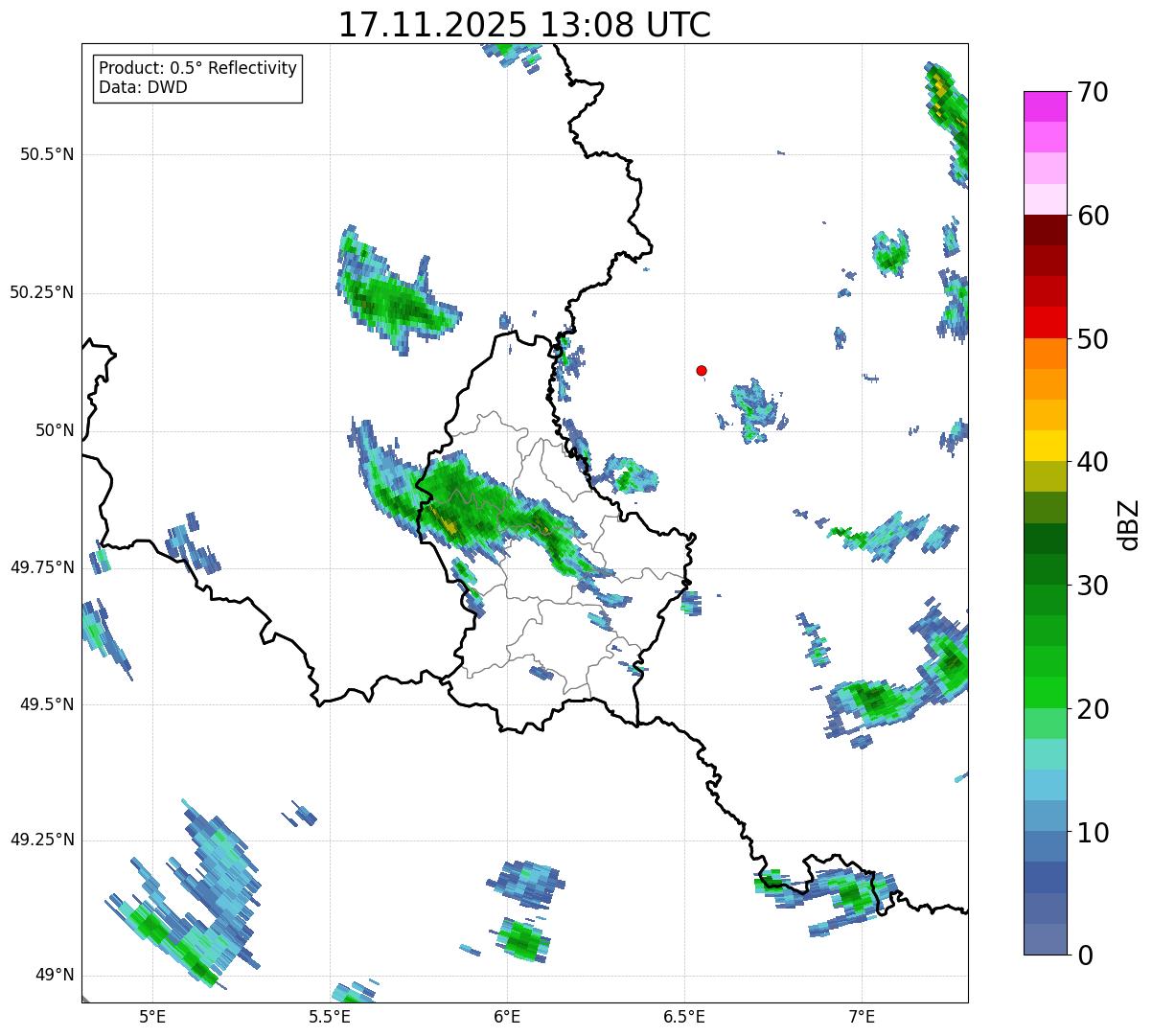This screenshot has width=1152, height=1036.
Task: Click the title "17.11.2025 13:08 UTC"
Action: coord(524,24)
